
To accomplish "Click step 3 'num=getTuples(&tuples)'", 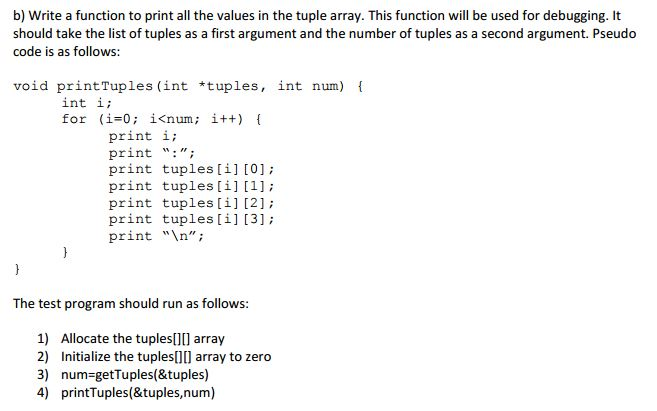I will (135, 375).
